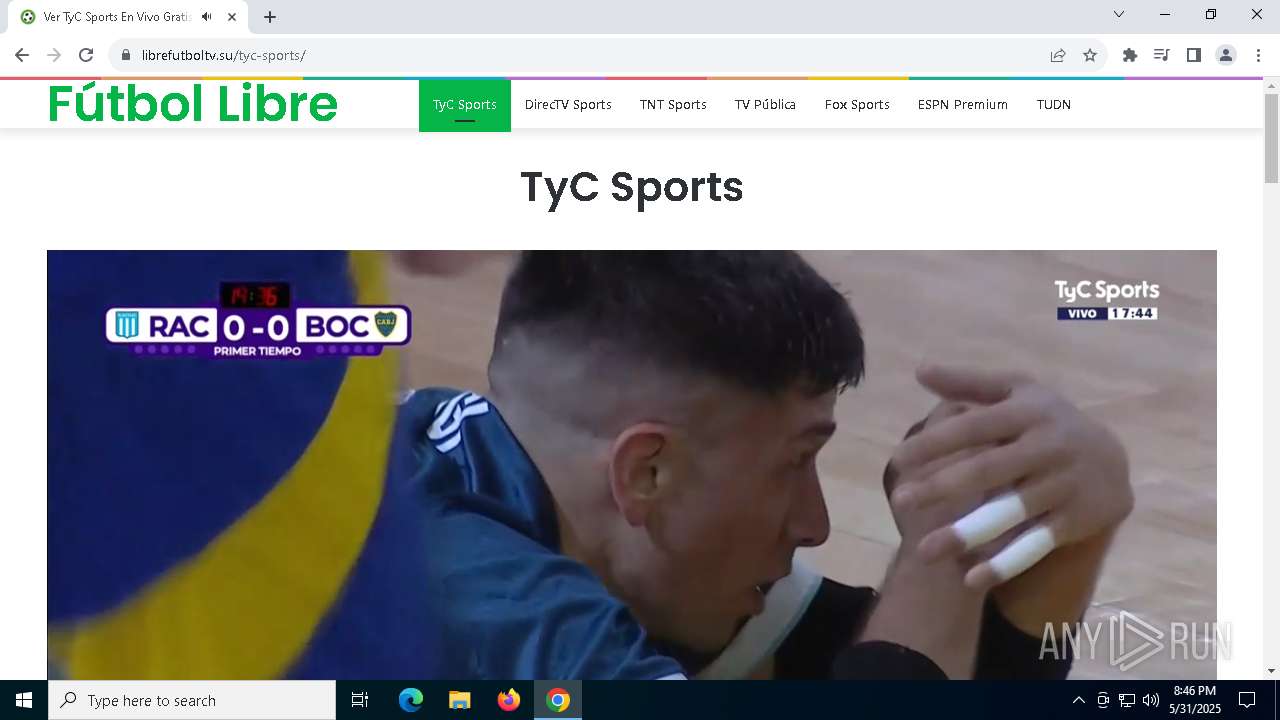Toggle browser side panel
This screenshot has width=1280, height=720.
1193,55
